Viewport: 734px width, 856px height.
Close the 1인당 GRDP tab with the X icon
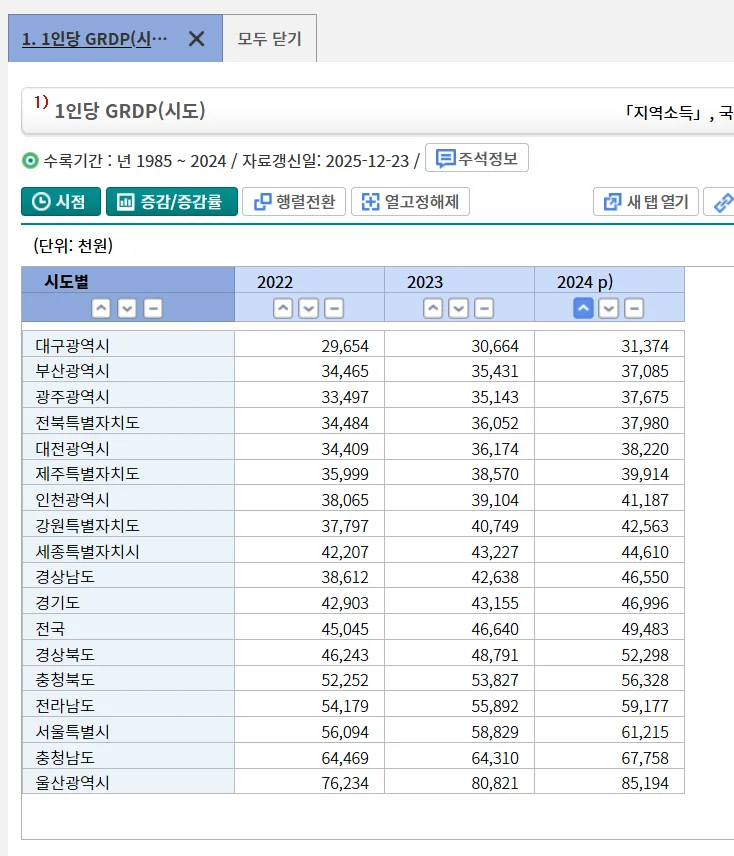click(196, 39)
